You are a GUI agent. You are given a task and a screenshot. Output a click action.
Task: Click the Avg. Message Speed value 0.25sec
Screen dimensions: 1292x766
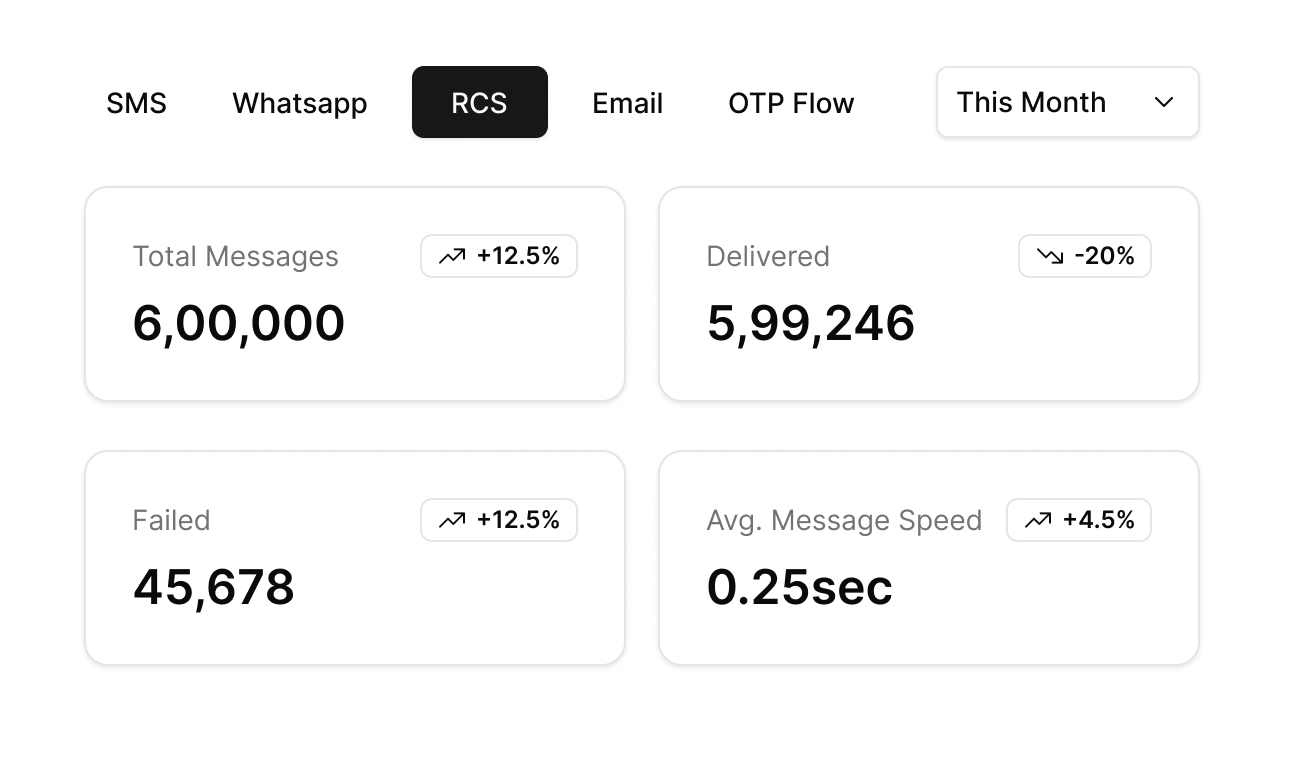[x=799, y=587]
